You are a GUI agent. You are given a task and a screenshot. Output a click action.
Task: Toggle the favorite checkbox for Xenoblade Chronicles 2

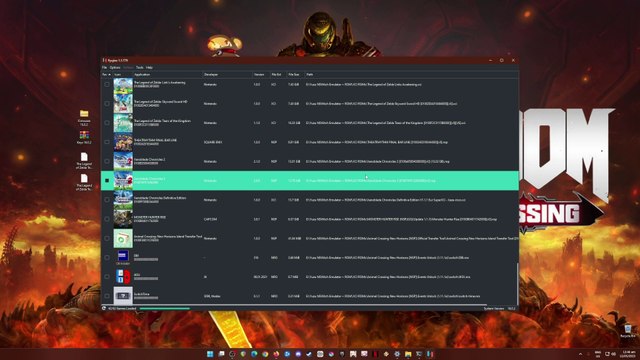click(x=107, y=161)
